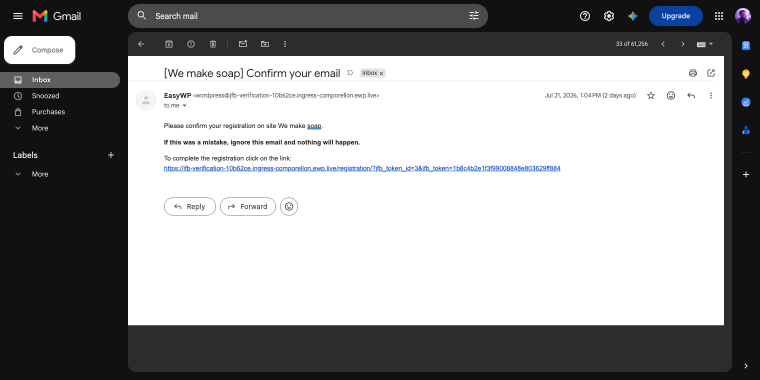Click the Gmail logo
This screenshot has width=760, height=380.
[x=57, y=16]
